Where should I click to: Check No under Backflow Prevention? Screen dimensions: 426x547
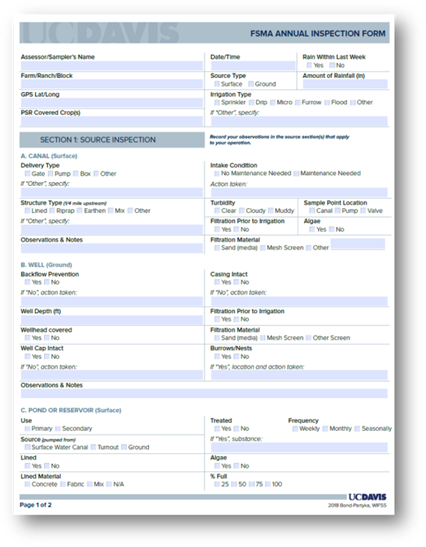click(x=47, y=282)
